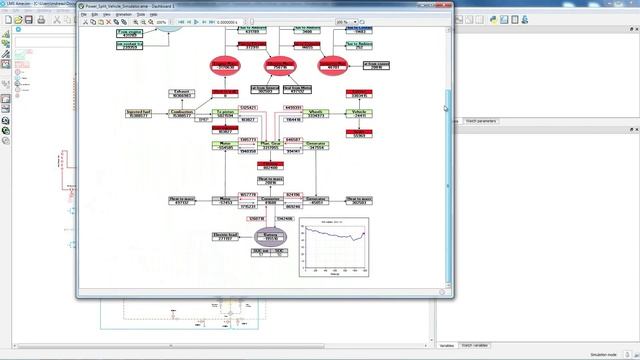Select Simulation mode icon in left sidebar
The height and width of the screenshot is (360, 640).
(x=6, y=64)
